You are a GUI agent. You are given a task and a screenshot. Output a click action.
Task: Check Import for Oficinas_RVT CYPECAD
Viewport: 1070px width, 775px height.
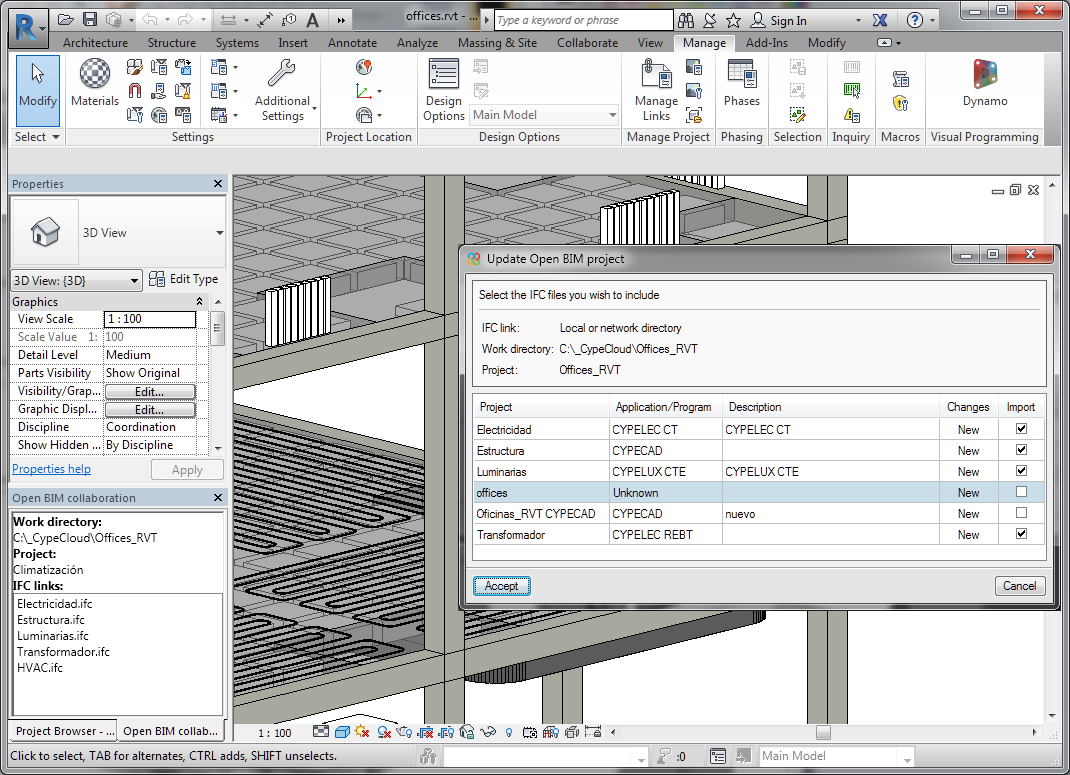(1021, 513)
